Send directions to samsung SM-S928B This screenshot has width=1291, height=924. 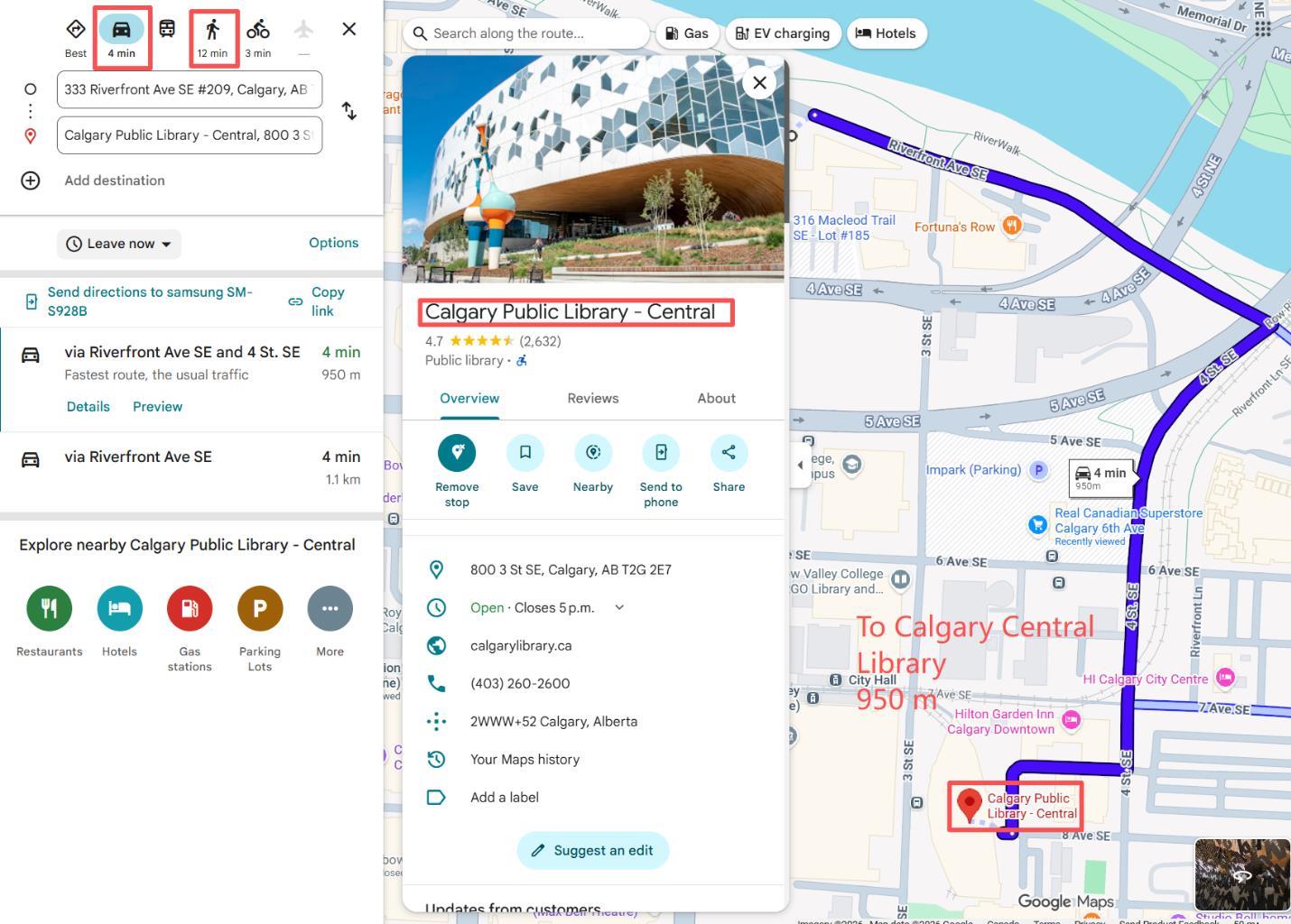140,301
